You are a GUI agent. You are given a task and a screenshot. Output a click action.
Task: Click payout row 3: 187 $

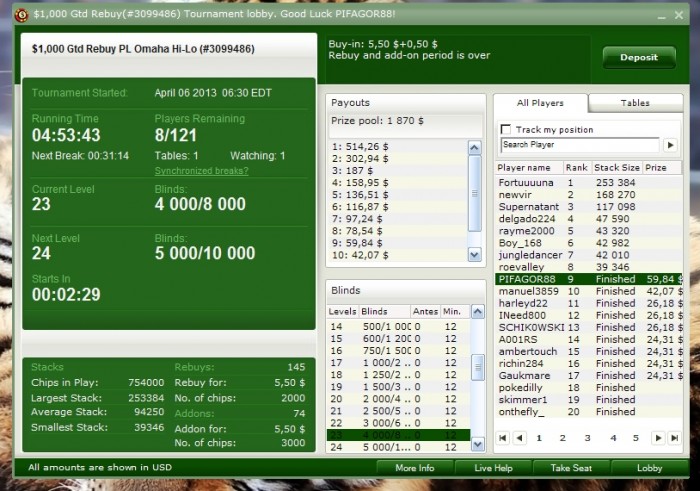(398, 171)
